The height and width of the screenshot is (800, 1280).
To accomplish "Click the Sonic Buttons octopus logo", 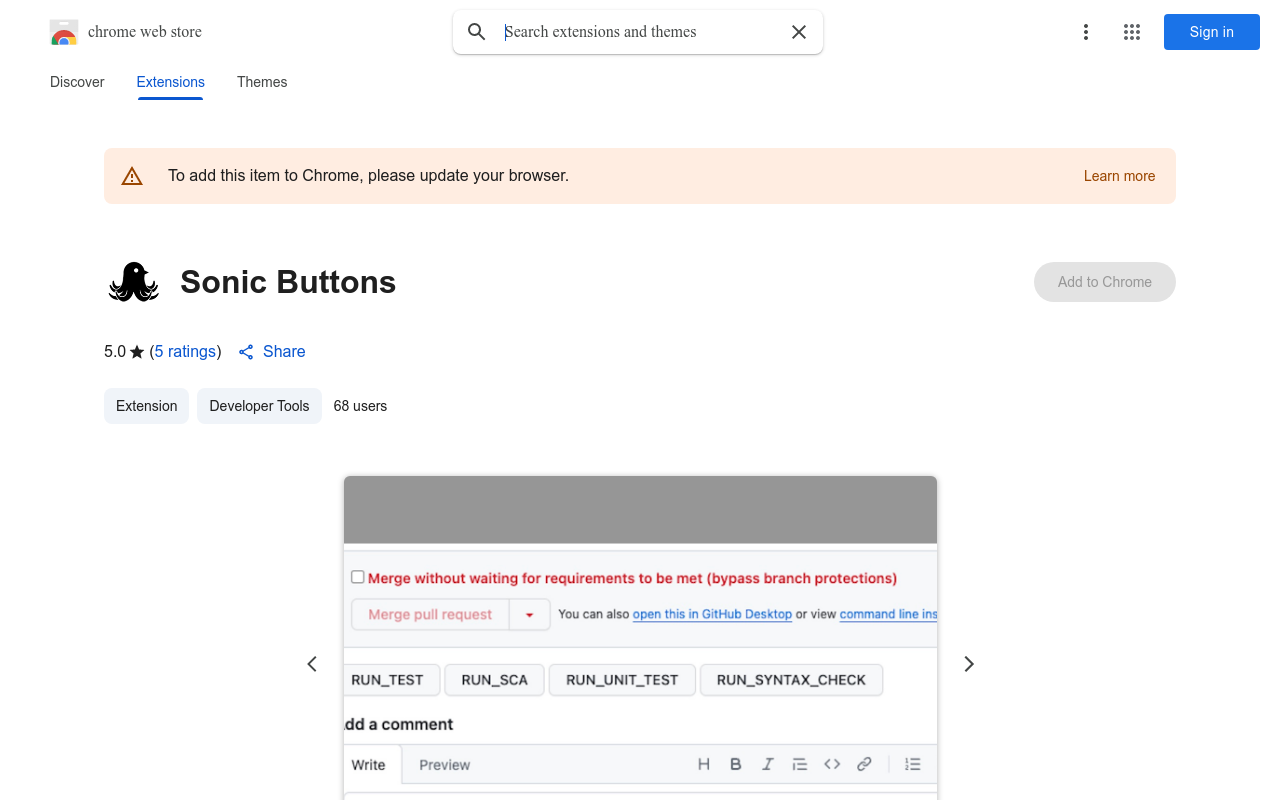I will [134, 282].
